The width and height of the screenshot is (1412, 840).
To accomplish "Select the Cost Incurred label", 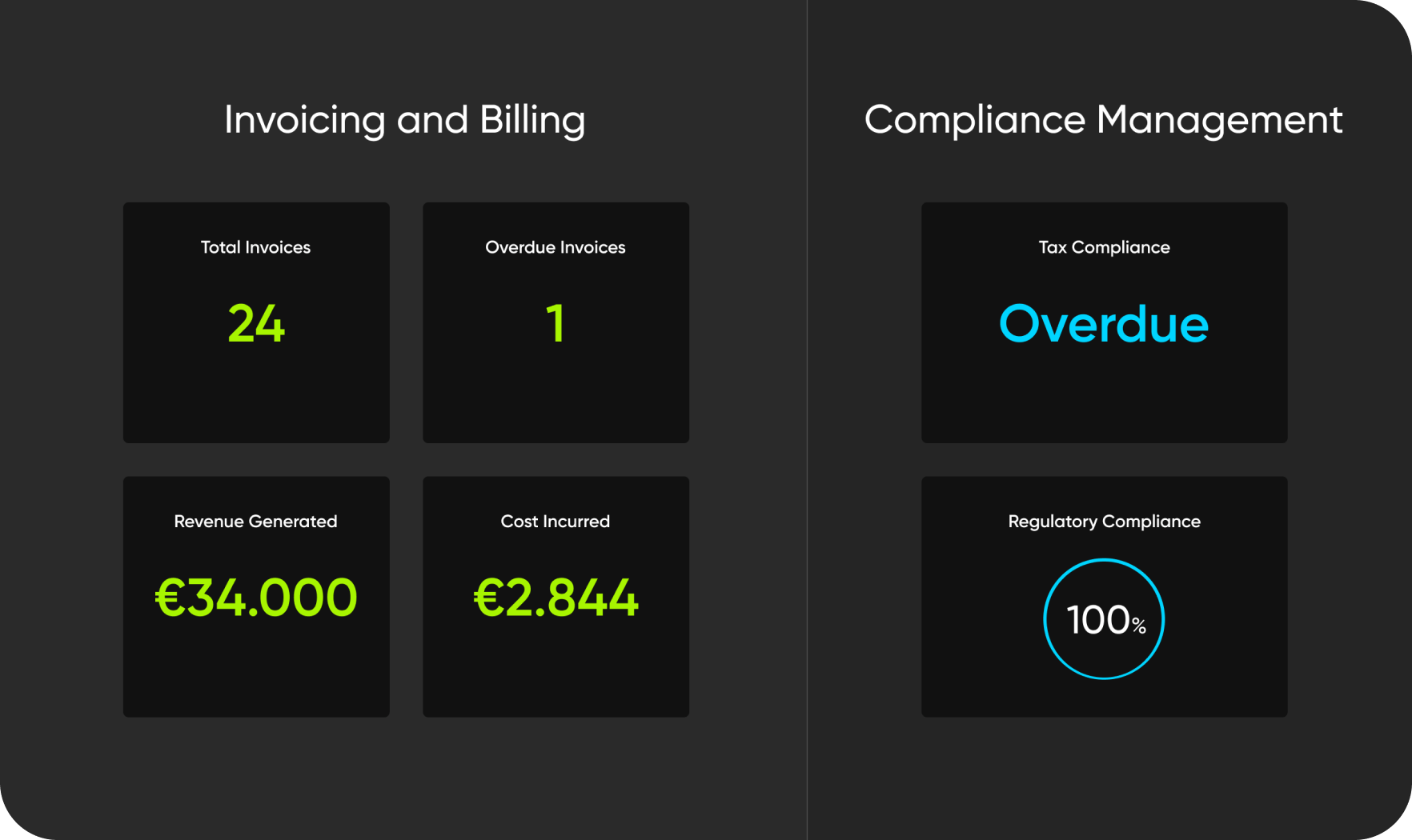I will point(555,522).
